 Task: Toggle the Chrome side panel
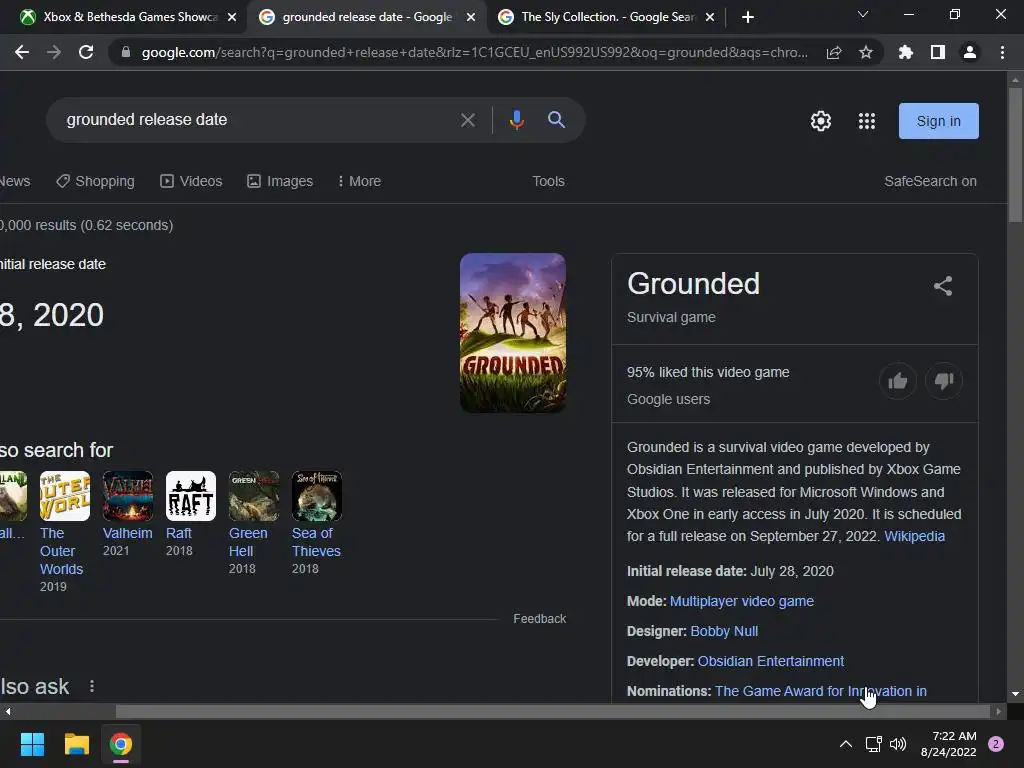[938, 52]
